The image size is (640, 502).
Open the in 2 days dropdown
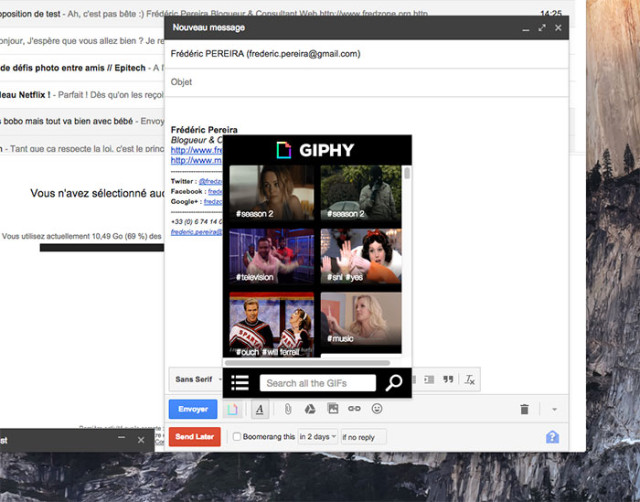click(x=318, y=437)
